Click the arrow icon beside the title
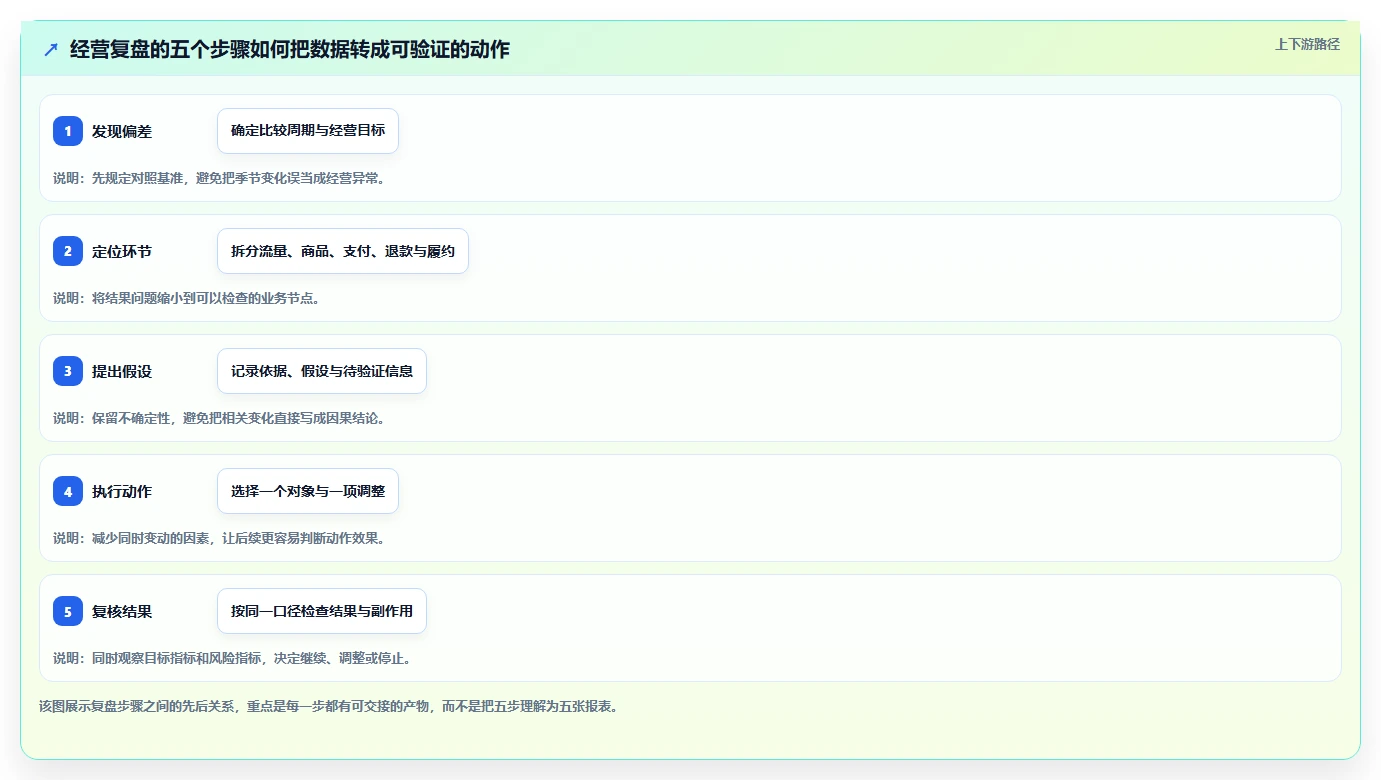The width and height of the screenshot is (1381, 780). click(51, 50)
